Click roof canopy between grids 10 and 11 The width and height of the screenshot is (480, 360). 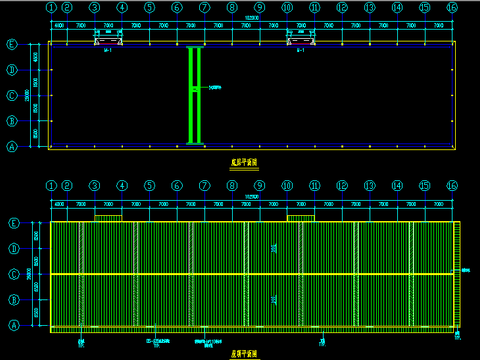coord(301,218)
